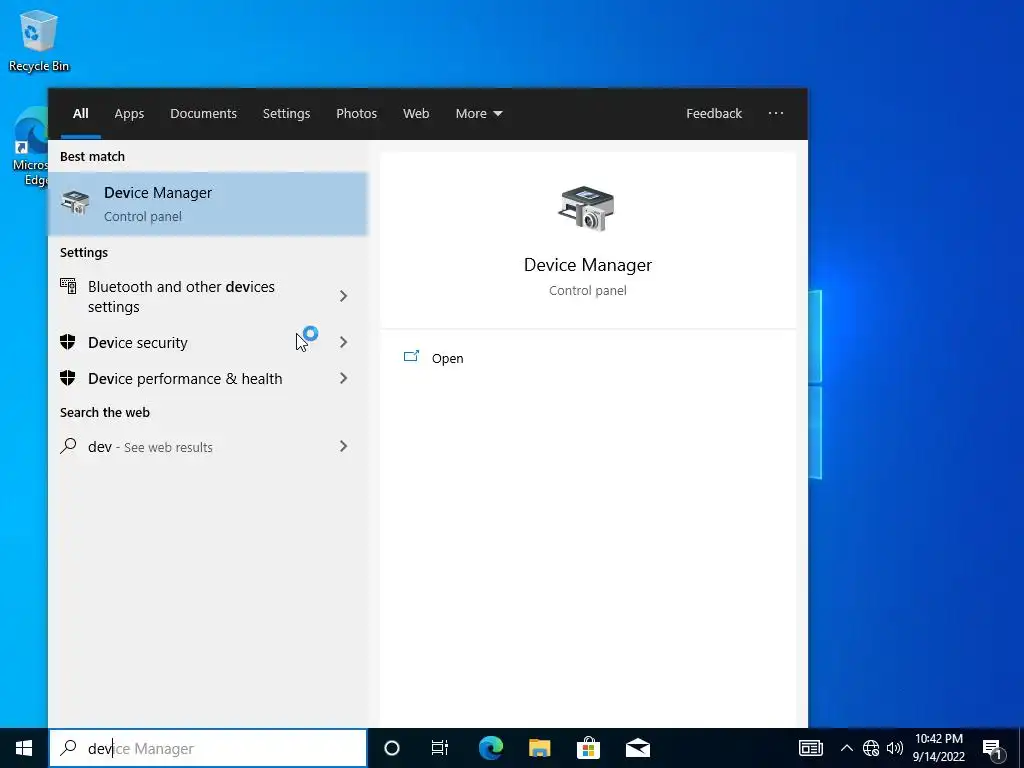This screenshot has height=768, width=1024.
Task: Click Device security shield icon
Action: [68, 342]
